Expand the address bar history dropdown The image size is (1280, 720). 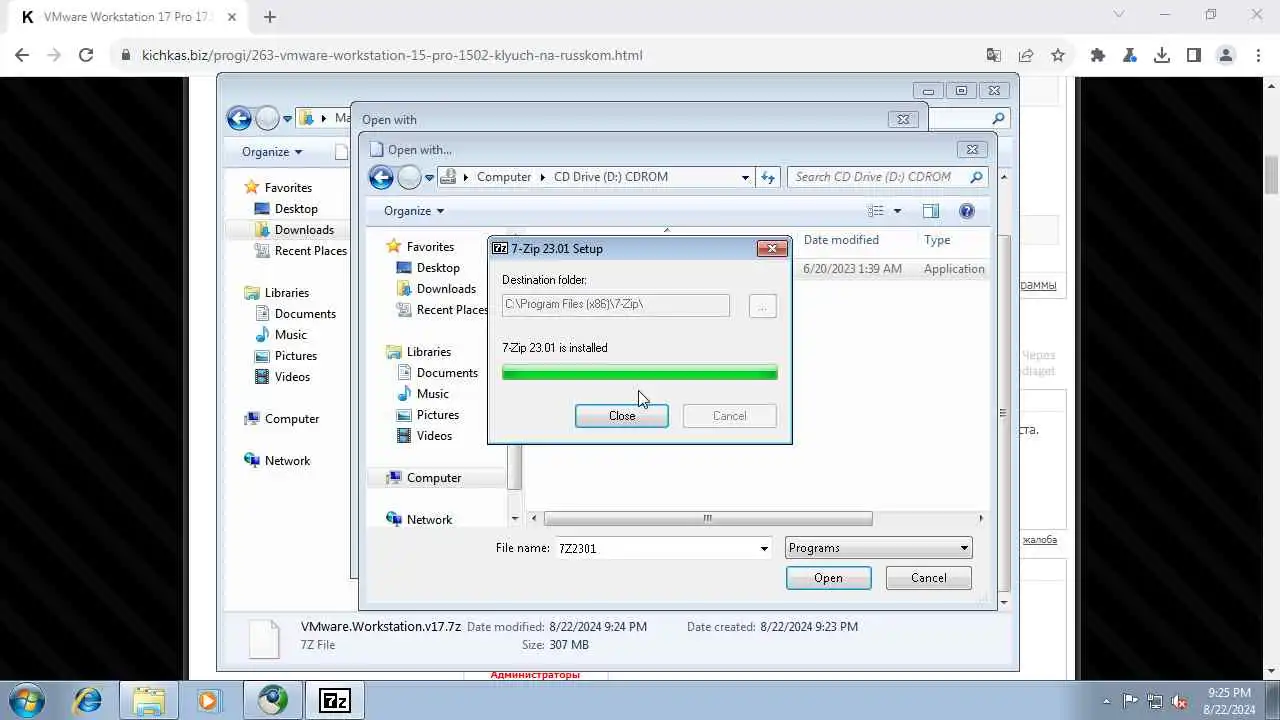click(x=745, y=177)
